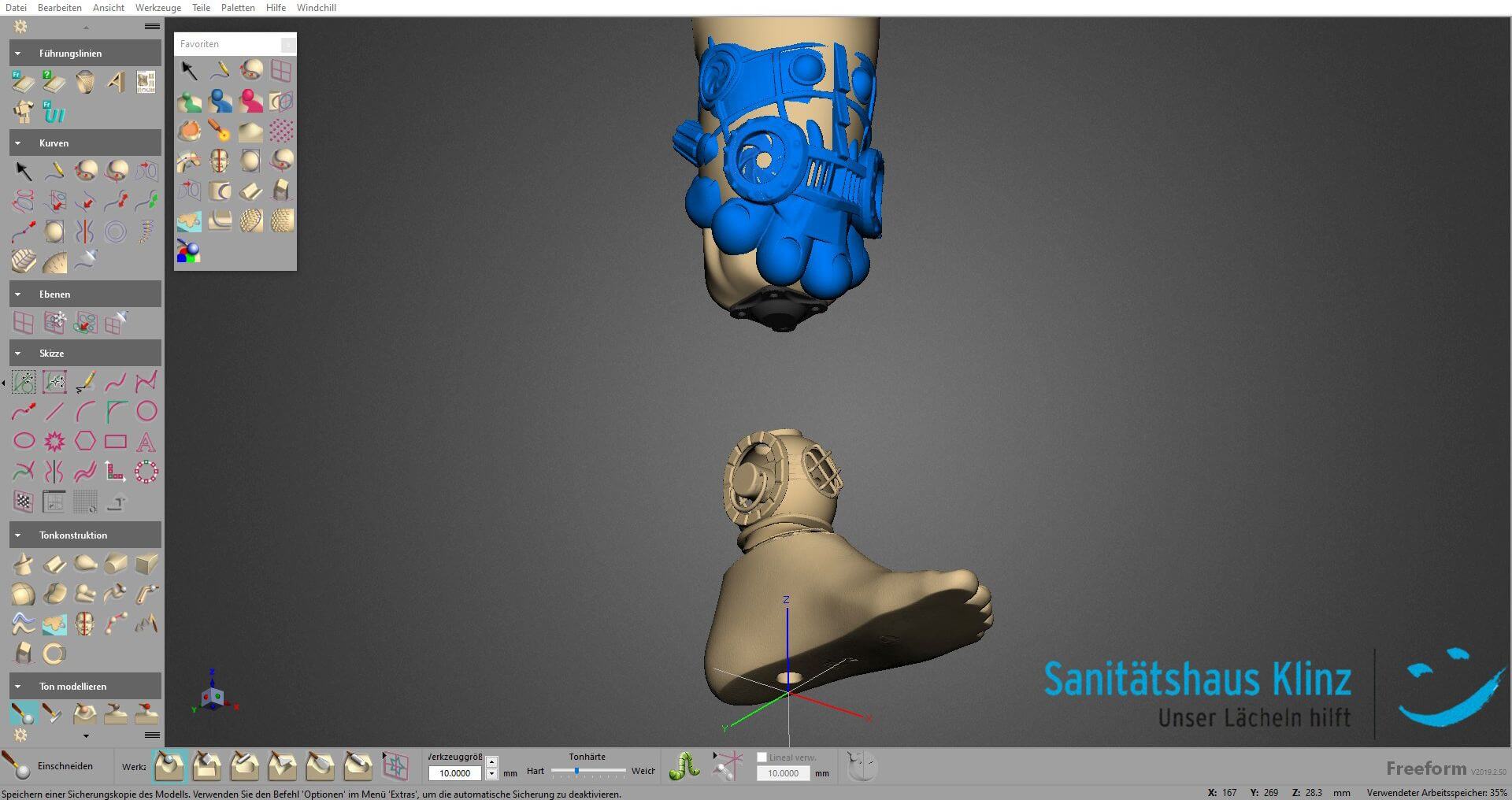
Task: Toggle the ball-shaped tool tip option
Action: pyautogui.click(x=169, y=765)
